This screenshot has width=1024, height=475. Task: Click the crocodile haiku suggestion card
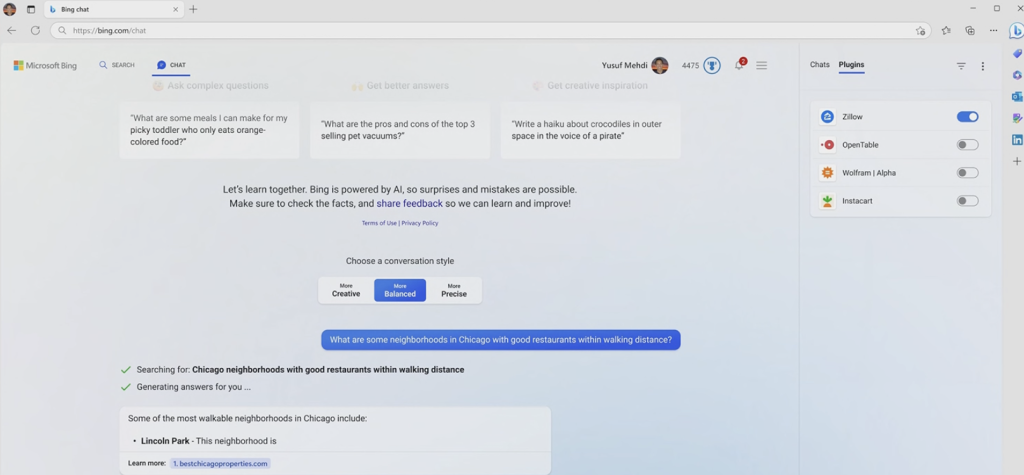click(590, 130)
